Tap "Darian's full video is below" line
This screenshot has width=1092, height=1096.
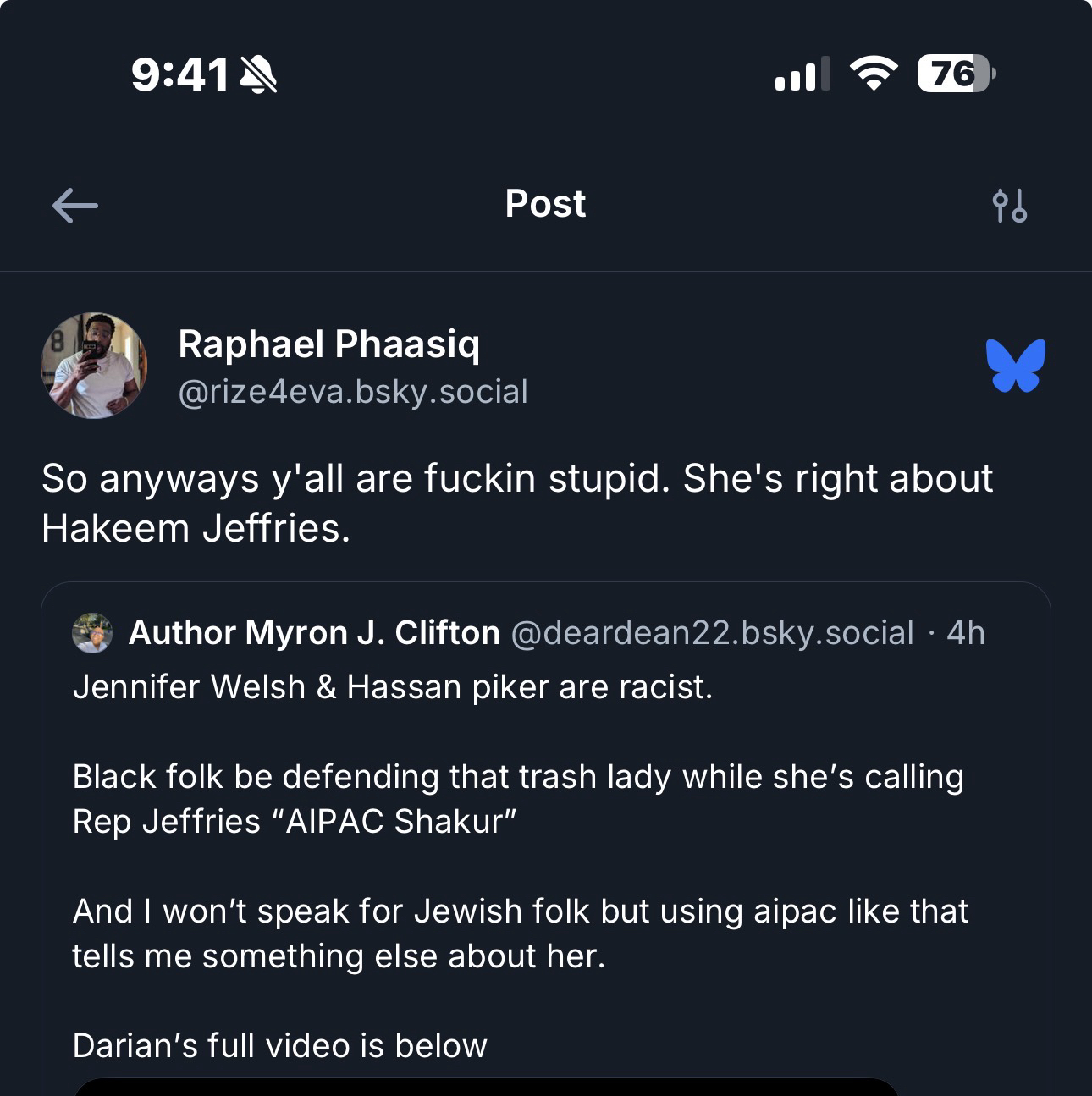click(280, 1046)
